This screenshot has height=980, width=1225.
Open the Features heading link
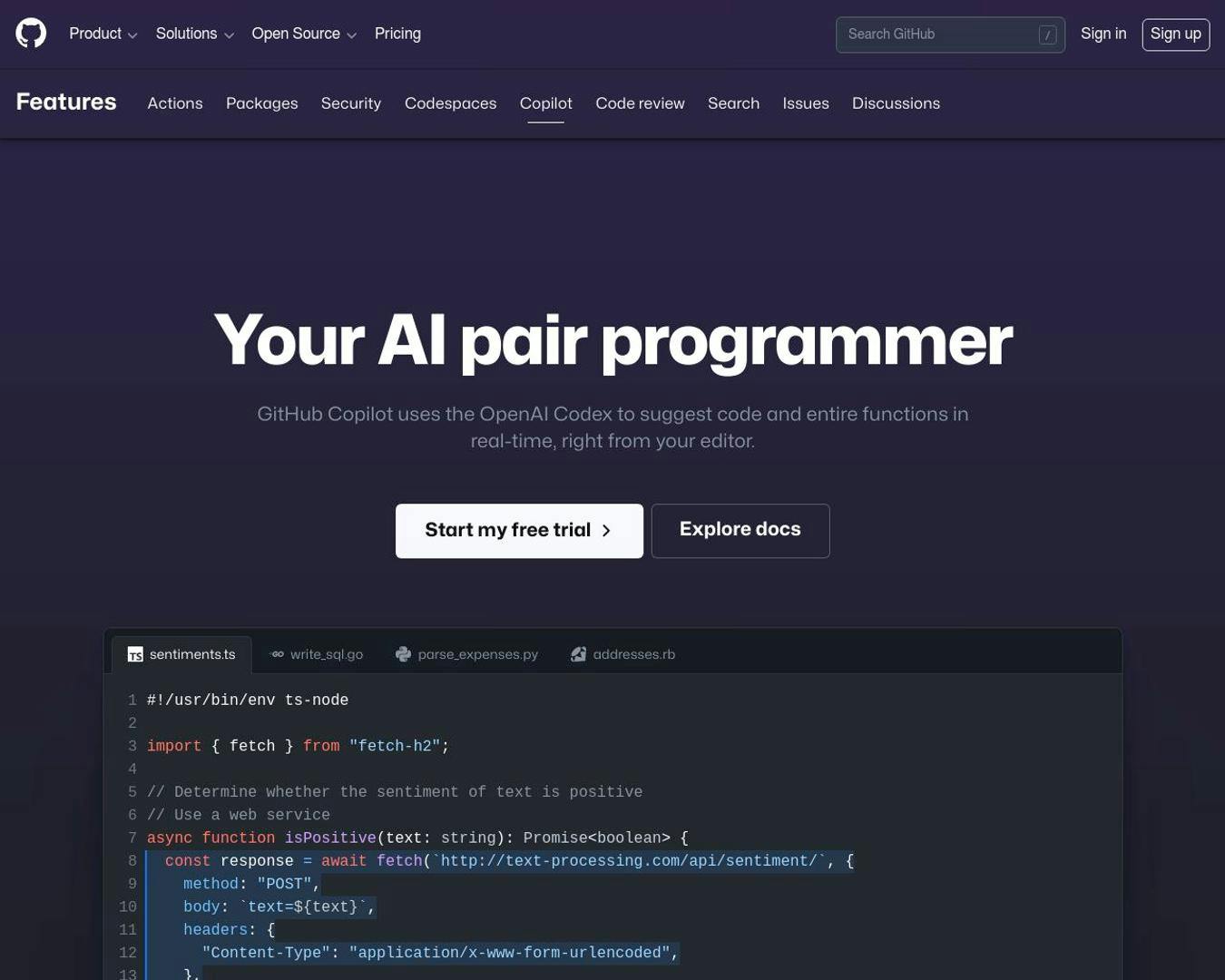pos(66,102)
